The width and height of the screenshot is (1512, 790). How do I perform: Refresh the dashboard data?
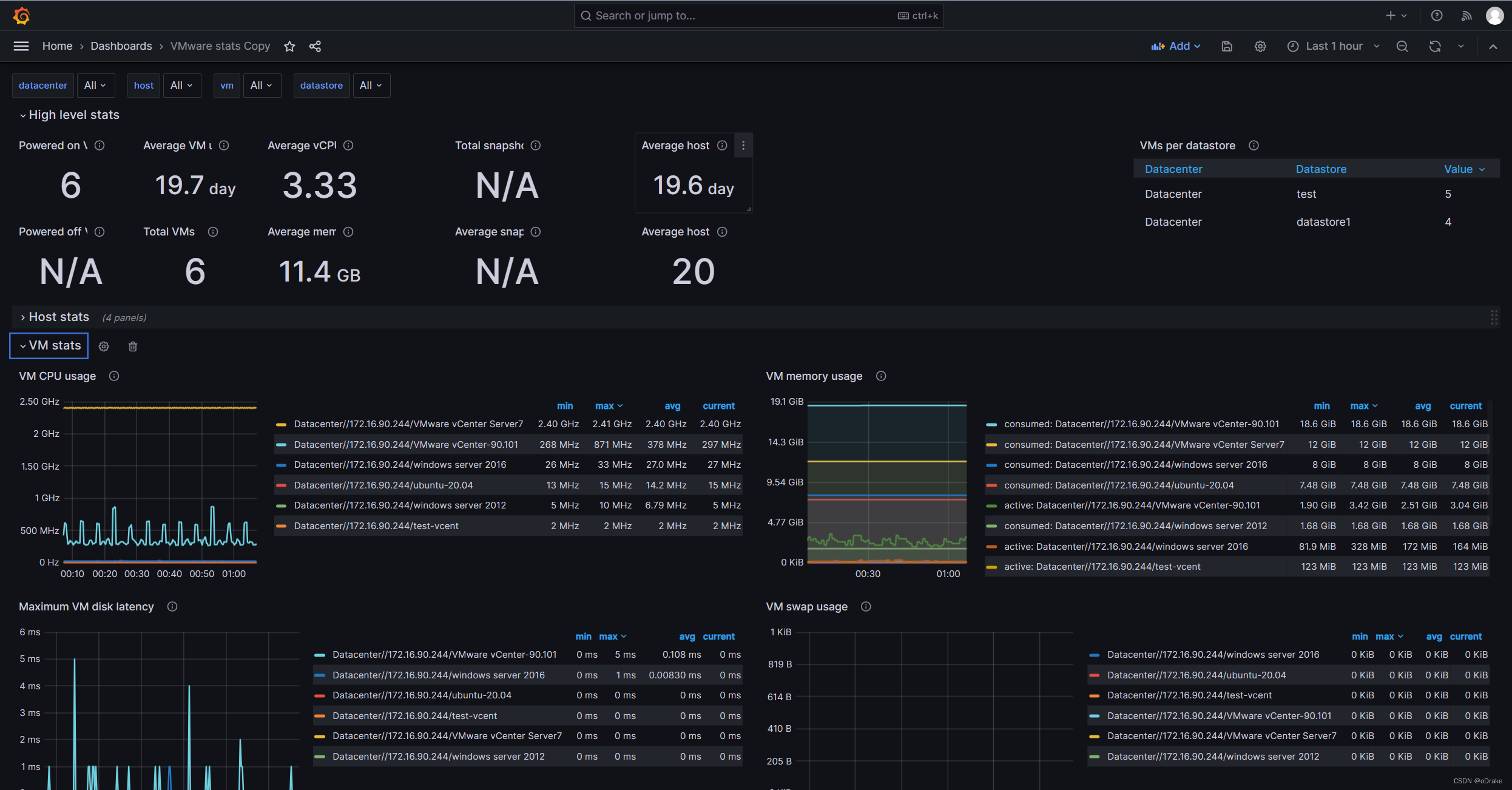click(x=1434, y=46)
